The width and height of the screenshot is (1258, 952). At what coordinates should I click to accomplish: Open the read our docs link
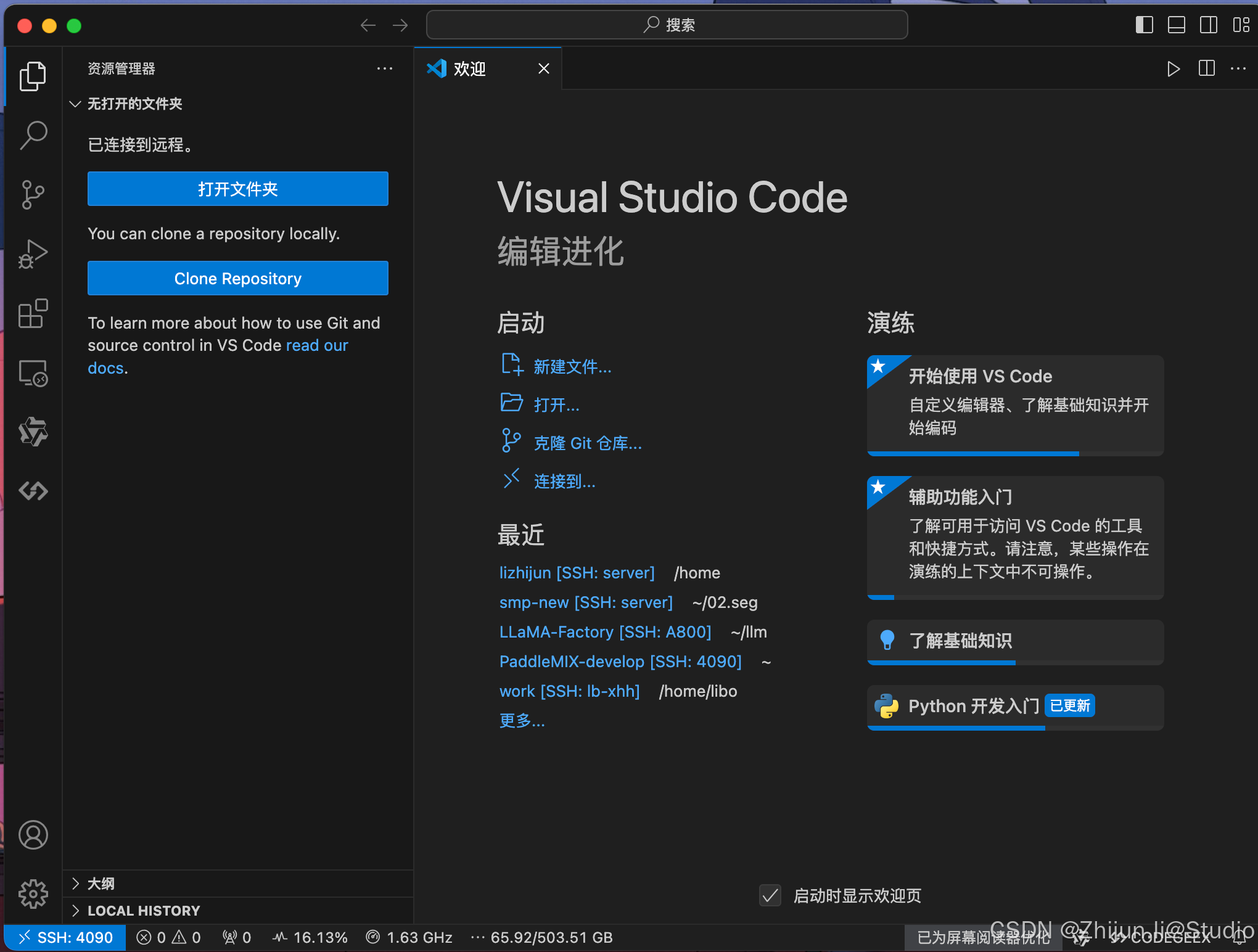(x=316, y=345)
